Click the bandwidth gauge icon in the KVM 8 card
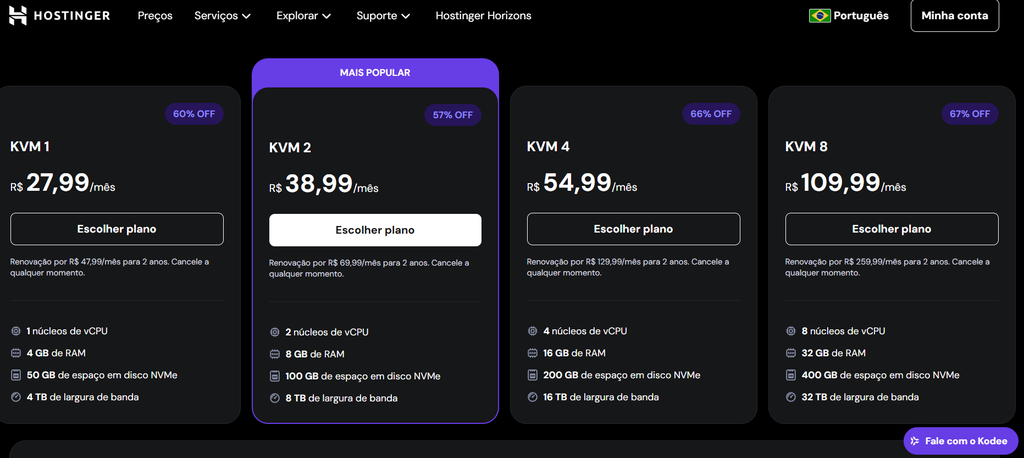The width and height of the screenshot is (1024, 458). 791,397
